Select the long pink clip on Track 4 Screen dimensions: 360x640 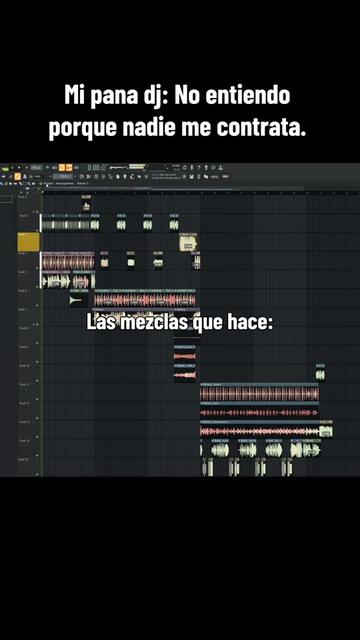point(68,260)
